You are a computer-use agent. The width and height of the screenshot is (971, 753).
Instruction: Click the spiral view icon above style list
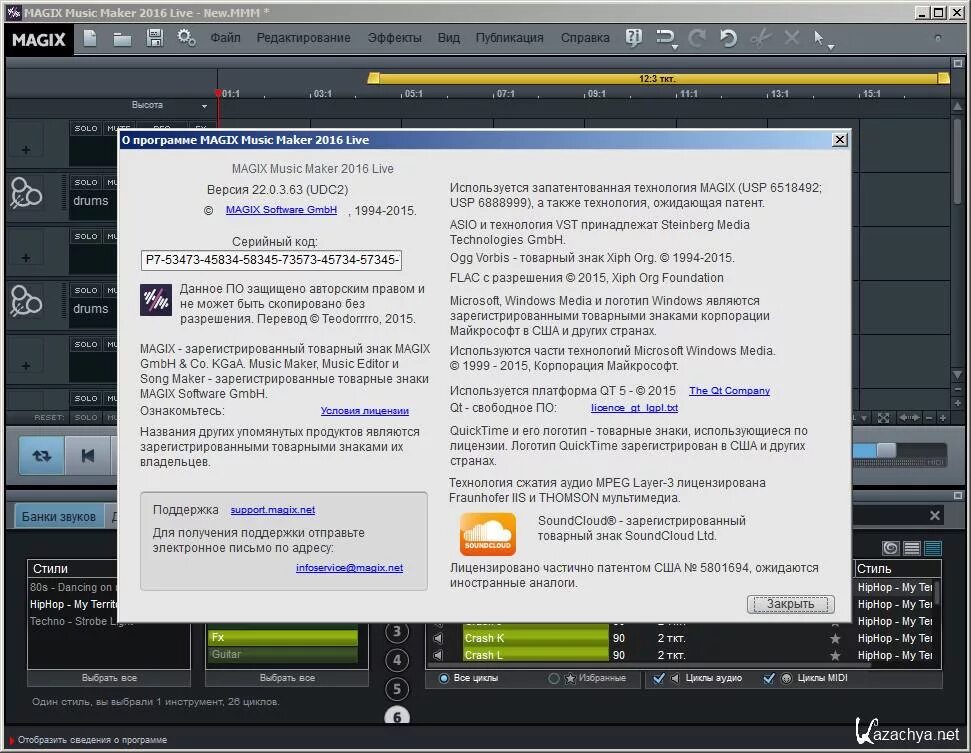click(x=890, y=548)
